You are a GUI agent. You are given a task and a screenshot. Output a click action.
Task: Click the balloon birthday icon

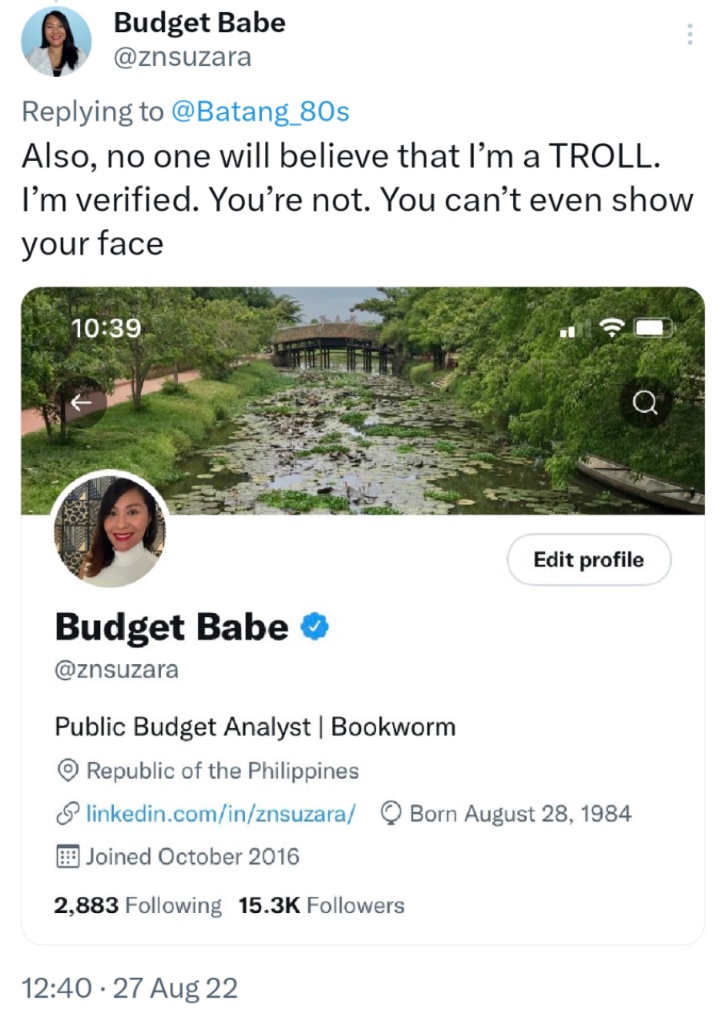click(391, 813)
